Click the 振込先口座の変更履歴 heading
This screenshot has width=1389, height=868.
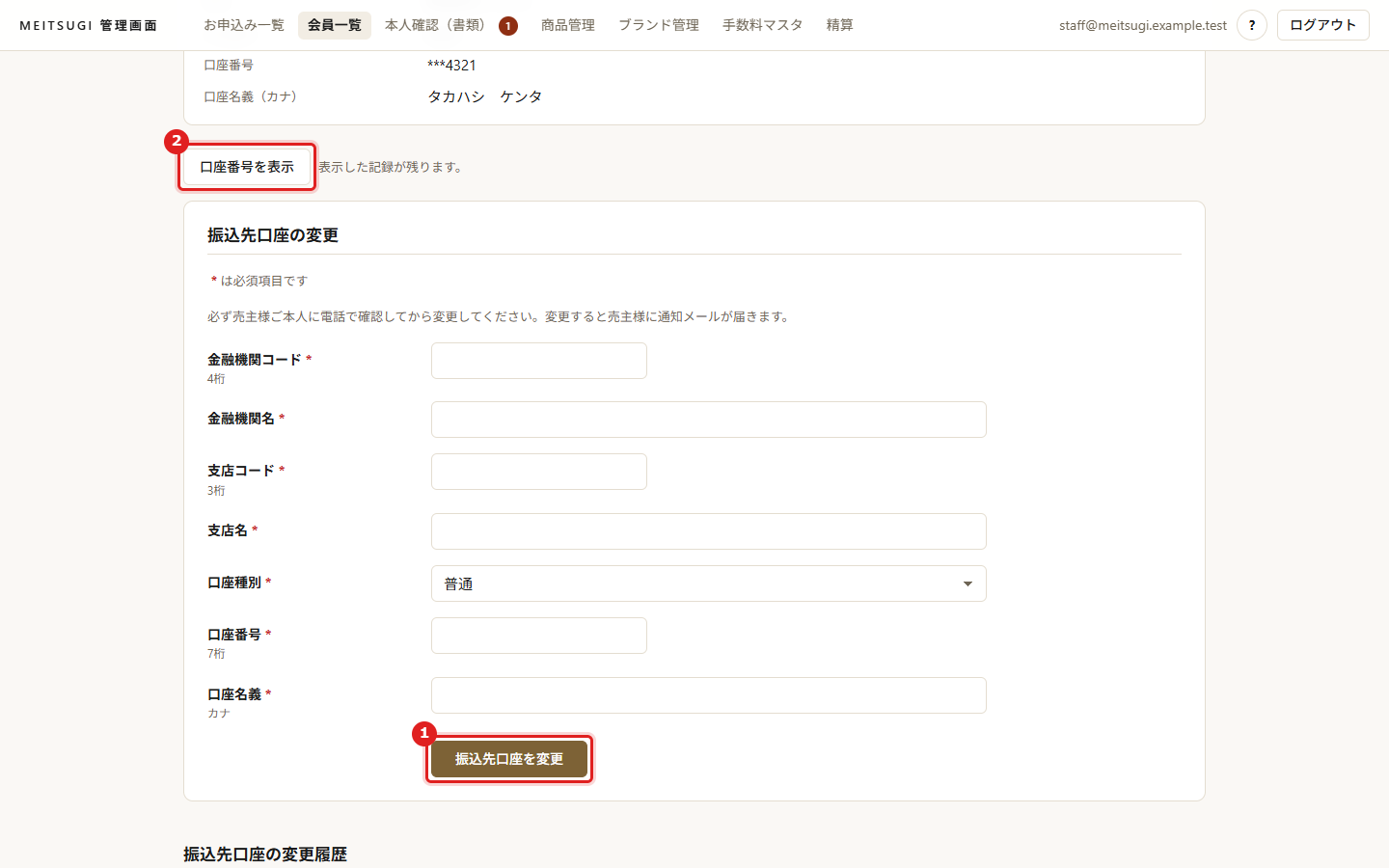(x=265, y=854)
